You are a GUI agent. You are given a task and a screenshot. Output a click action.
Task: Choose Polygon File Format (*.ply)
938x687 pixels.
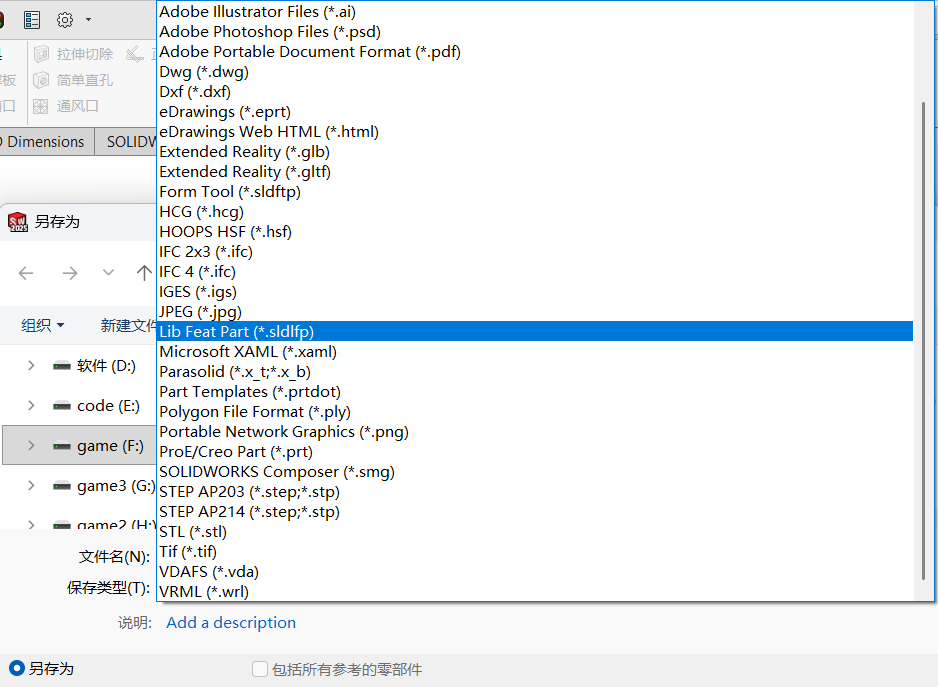coord(534,412)
